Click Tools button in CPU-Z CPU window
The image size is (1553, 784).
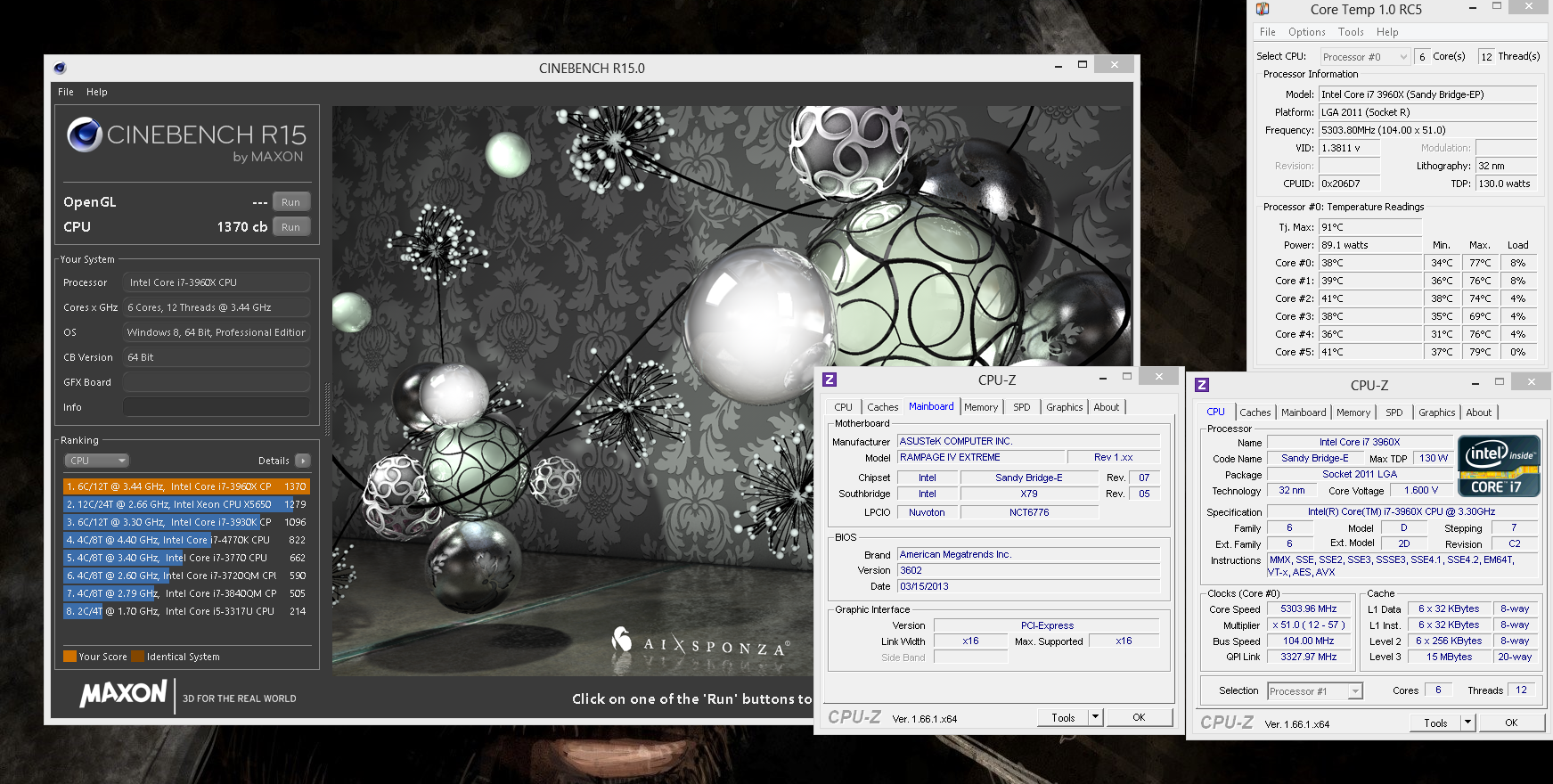click(1436, 723)
